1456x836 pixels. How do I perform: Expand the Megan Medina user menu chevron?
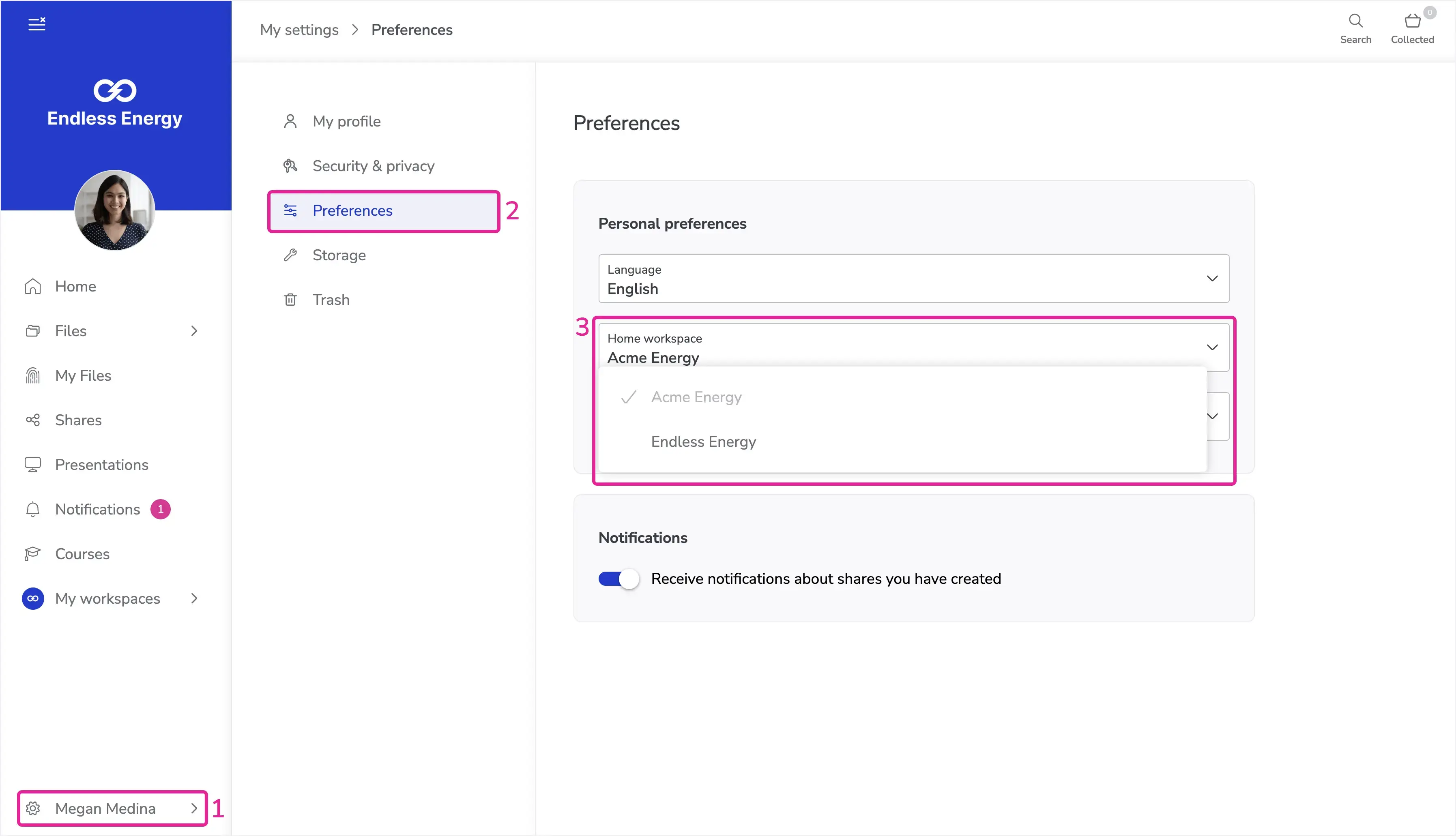coord(194,808)
